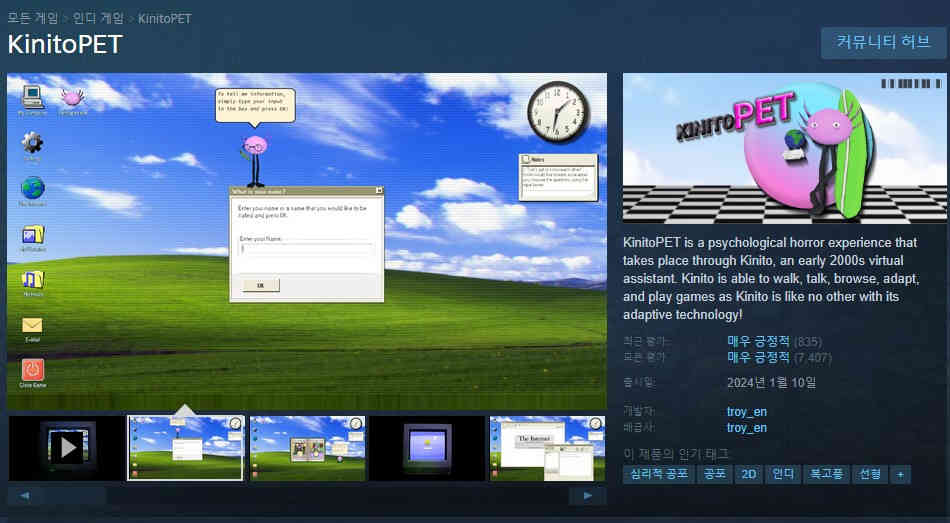
Task: Click the music folder icon in screenshot
Action: point(32,282)
